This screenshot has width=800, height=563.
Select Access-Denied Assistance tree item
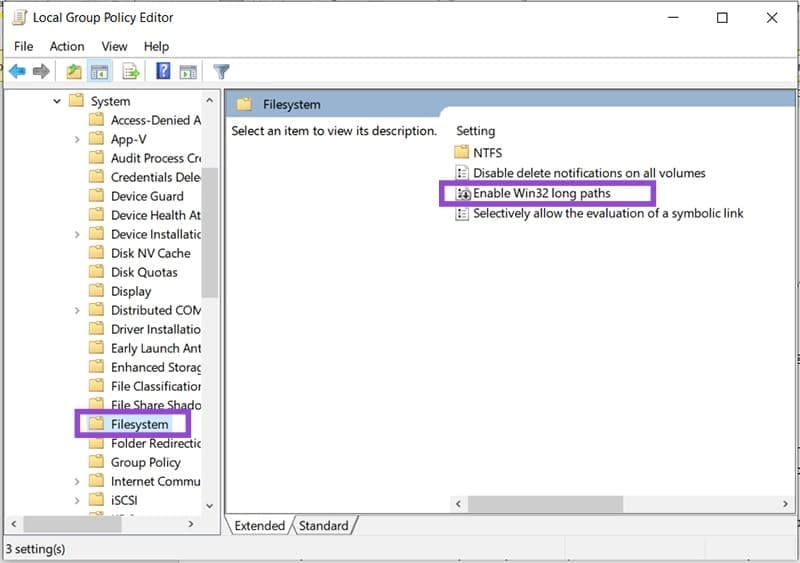click(156, 120)
